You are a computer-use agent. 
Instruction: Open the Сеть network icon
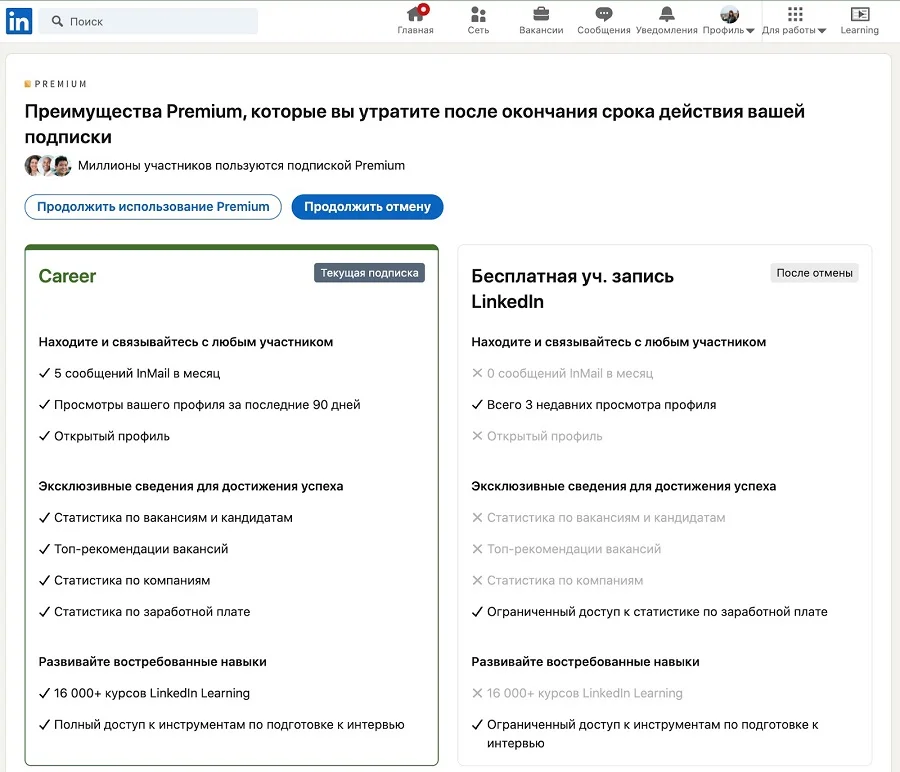[478, 14]
